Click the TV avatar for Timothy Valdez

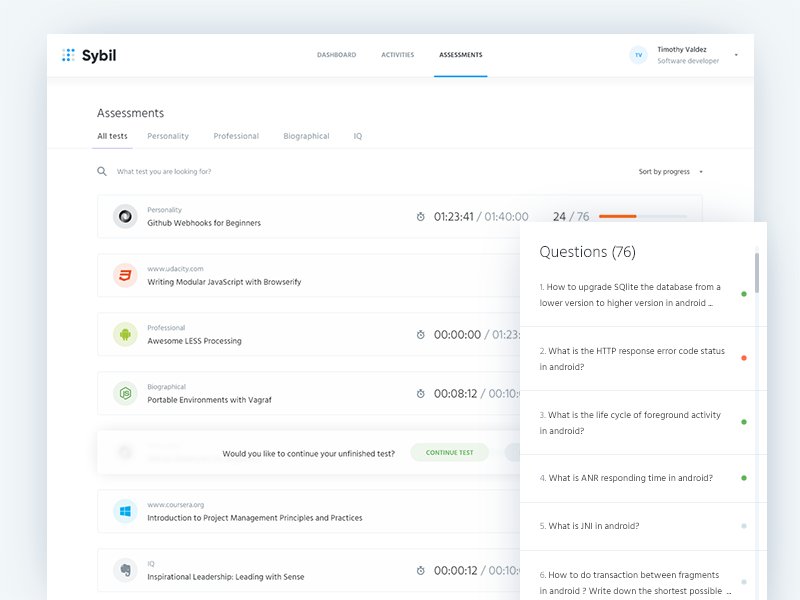pyautogui.click(x=638, y=55)
